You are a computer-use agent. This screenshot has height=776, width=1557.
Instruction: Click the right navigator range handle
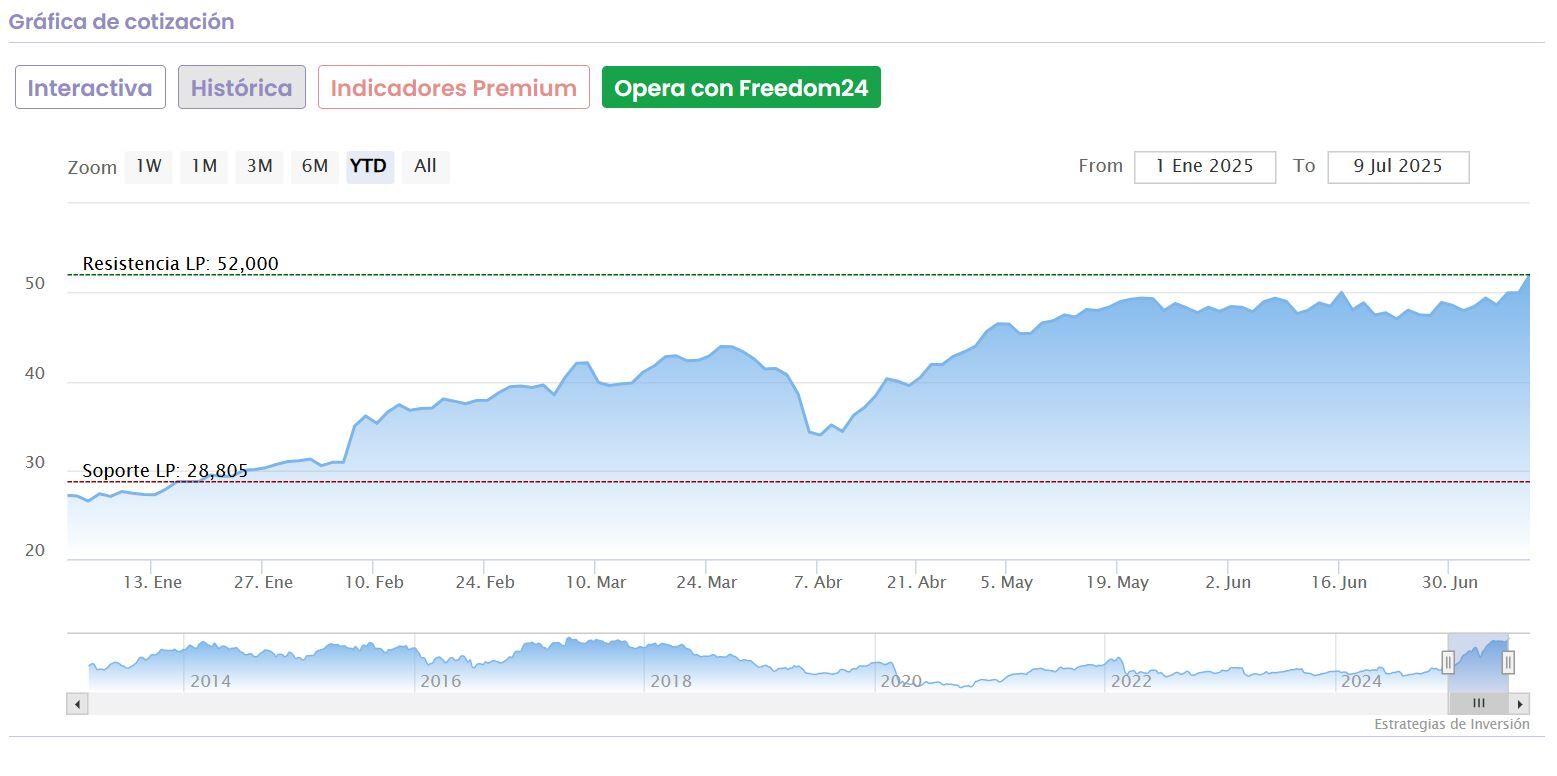coord(1508,661)
